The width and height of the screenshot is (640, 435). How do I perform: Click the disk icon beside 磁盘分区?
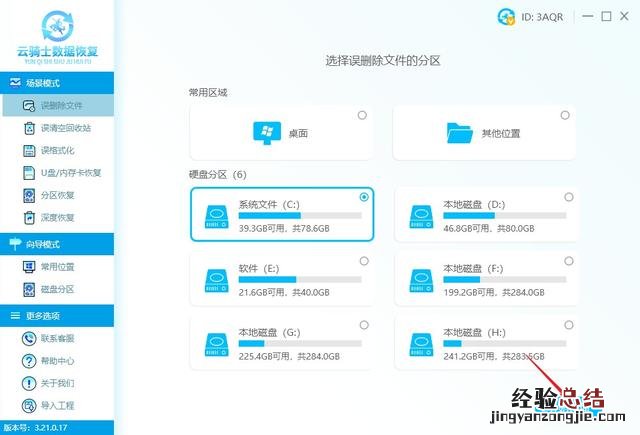point(29,289)
